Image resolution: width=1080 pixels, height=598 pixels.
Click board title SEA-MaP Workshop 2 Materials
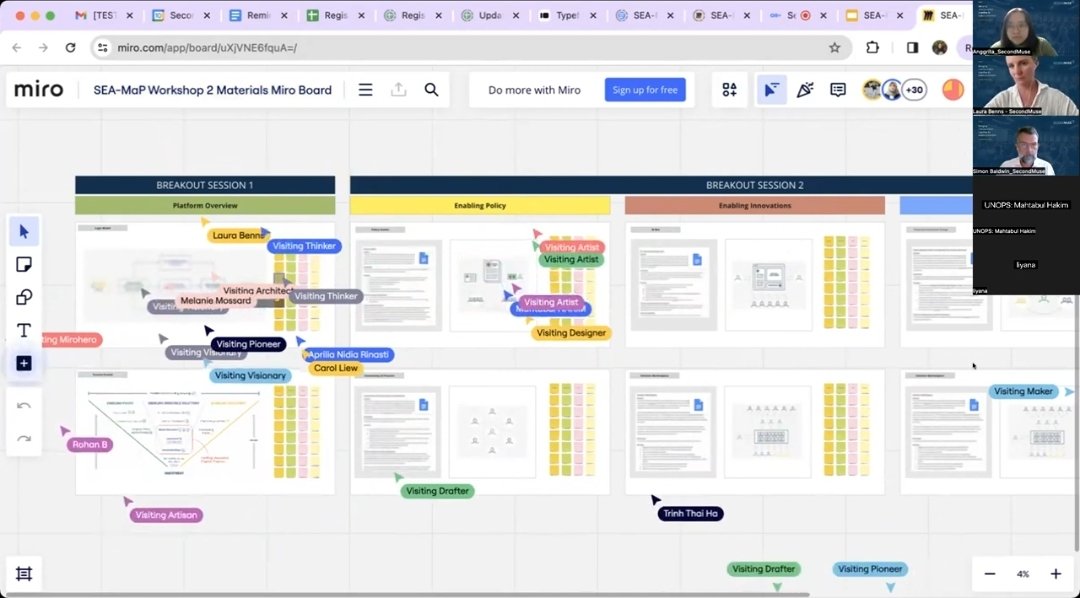[x=212, y=90]
